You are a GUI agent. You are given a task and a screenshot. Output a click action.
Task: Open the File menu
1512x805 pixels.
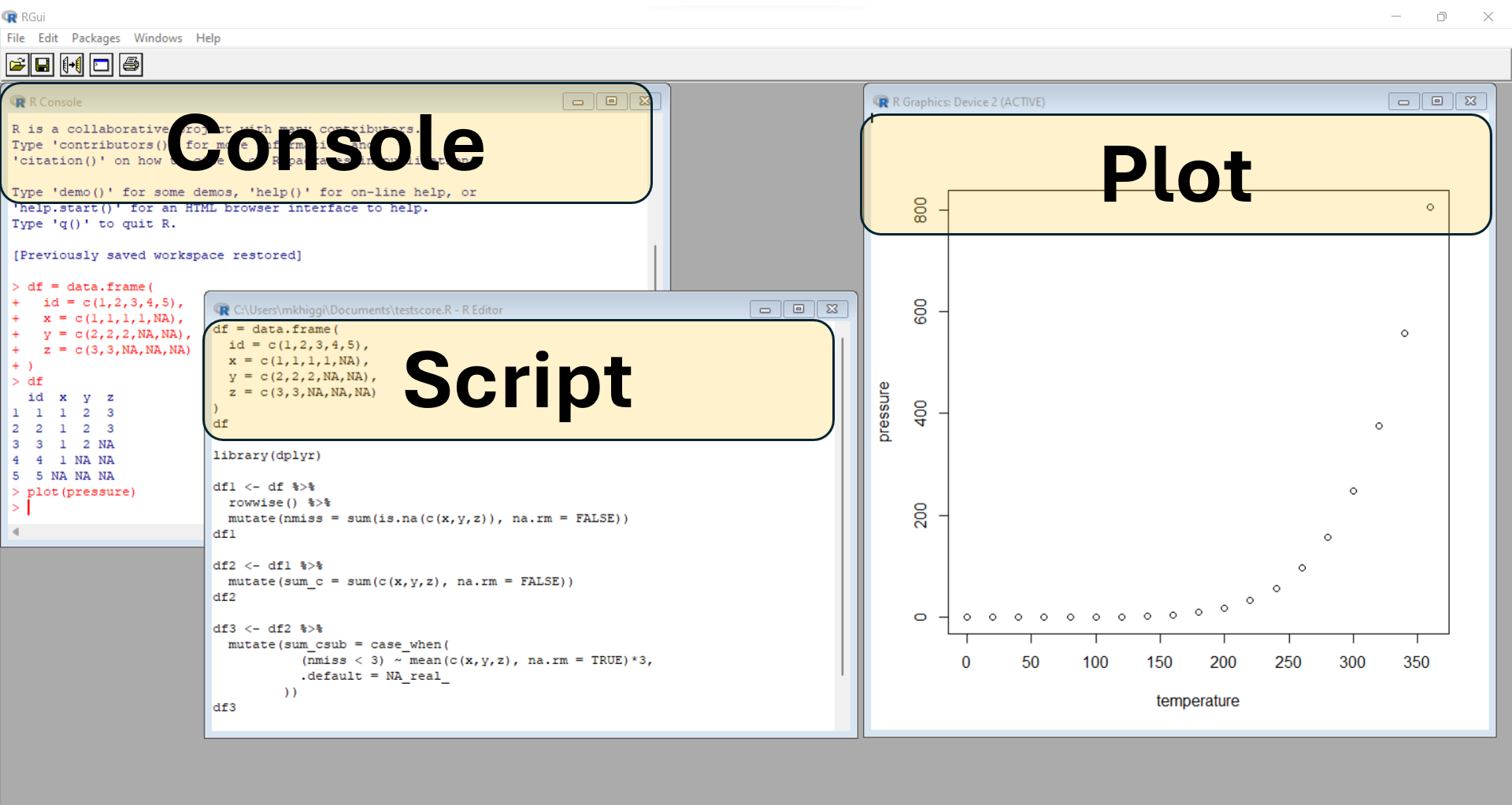coord(16,38)
